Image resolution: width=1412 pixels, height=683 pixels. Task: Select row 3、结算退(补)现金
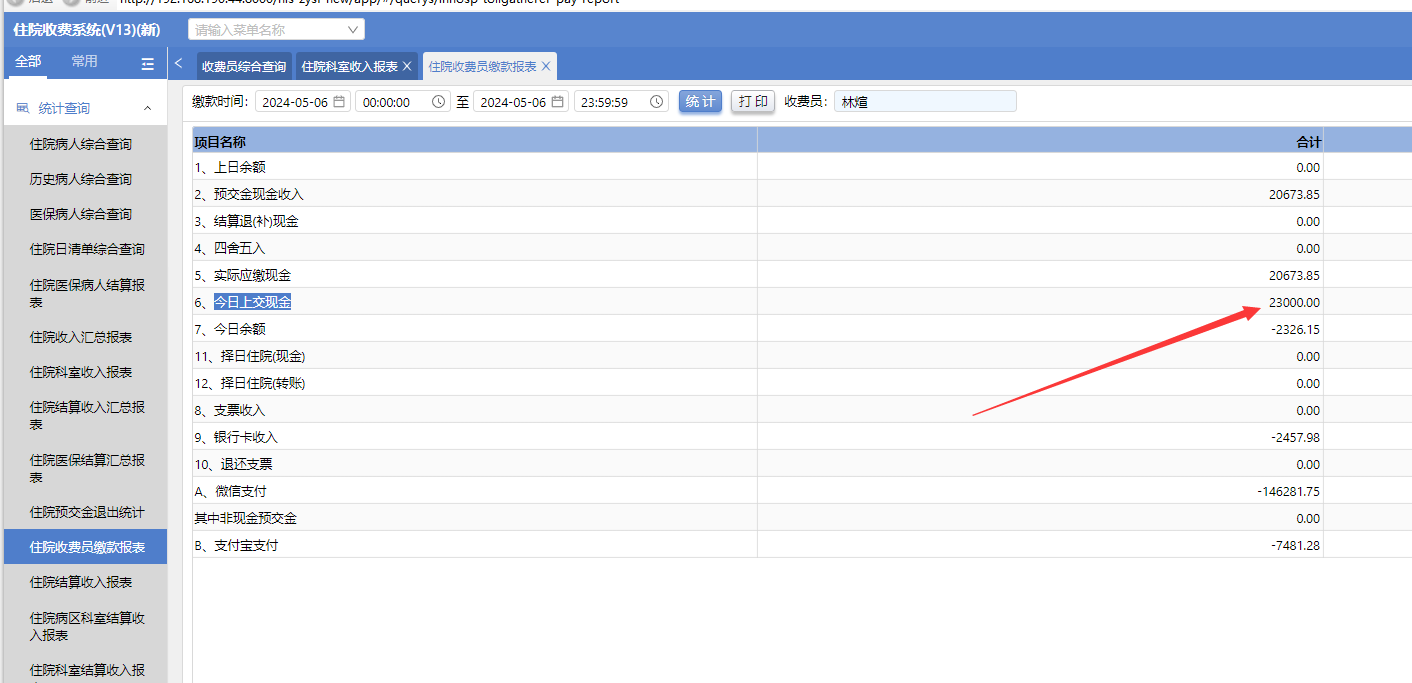pos(802,221)
